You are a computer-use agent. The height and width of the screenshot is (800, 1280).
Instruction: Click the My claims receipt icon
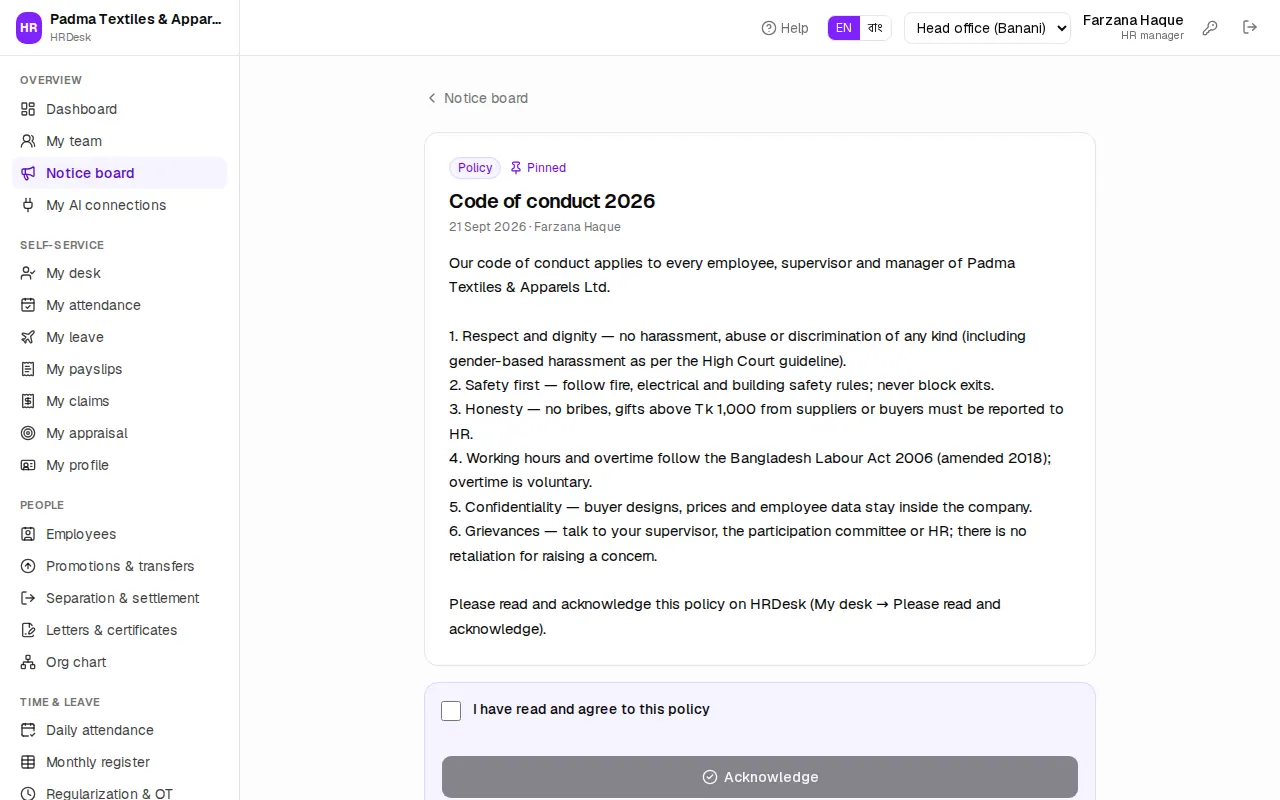point(28,401)
